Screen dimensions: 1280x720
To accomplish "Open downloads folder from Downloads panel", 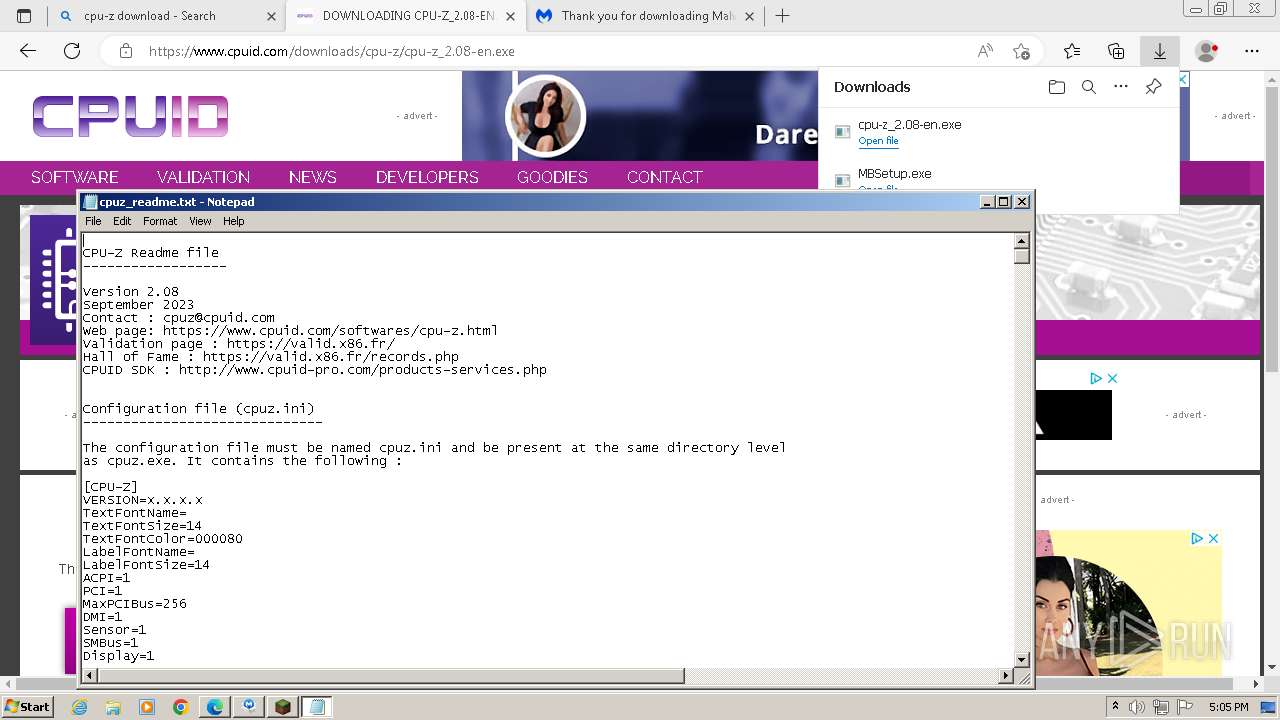I will point(1057,87).
